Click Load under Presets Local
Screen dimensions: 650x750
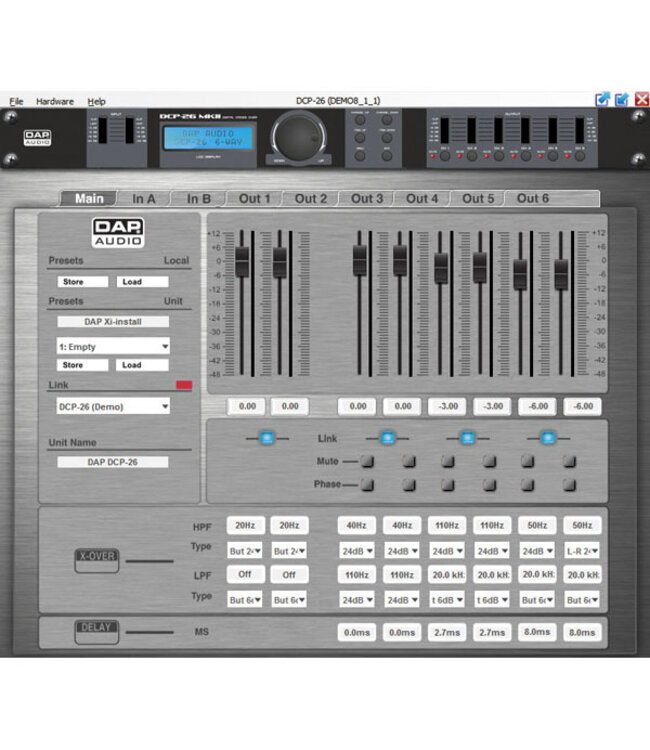click(143, 282)
